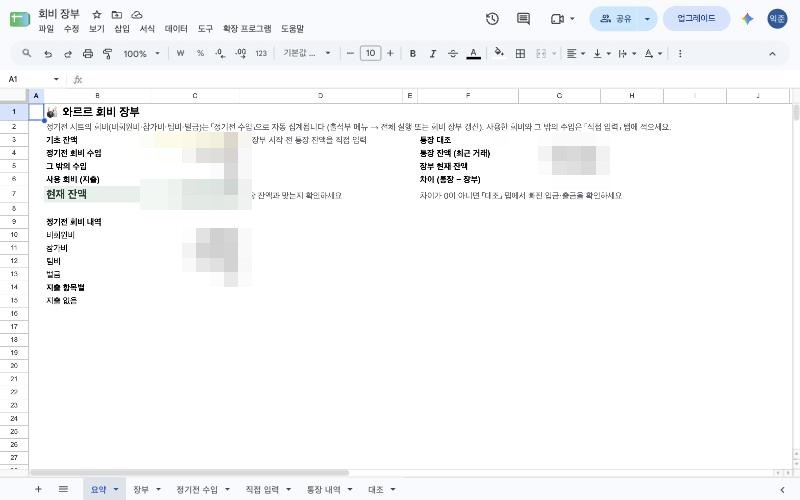Open the 요약 tab options arrow
Image resolution: width=800 pixels, height=500 pixels.
116,490
